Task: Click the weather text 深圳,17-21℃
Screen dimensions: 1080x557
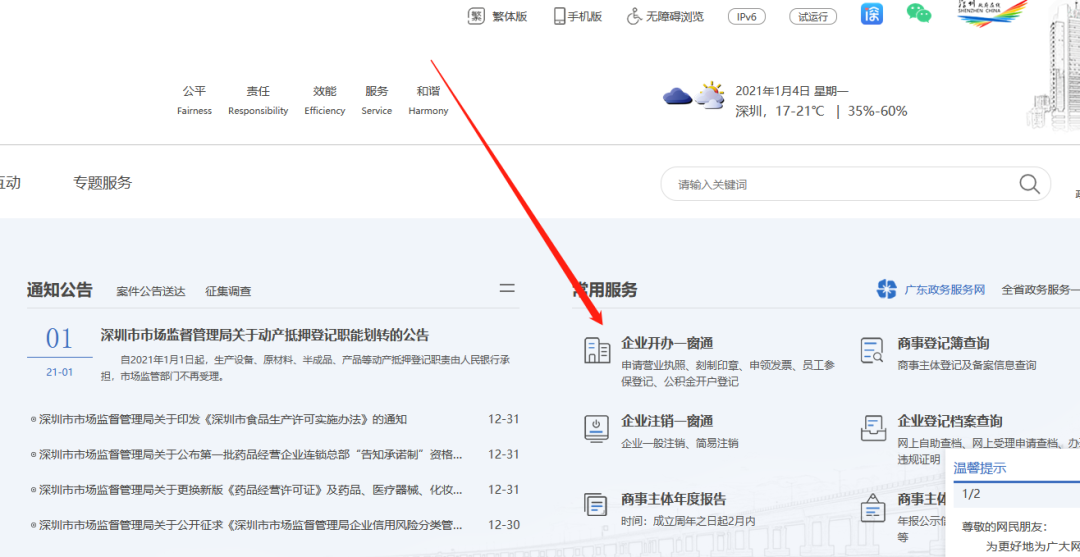Action: click(x=780, y=111)
